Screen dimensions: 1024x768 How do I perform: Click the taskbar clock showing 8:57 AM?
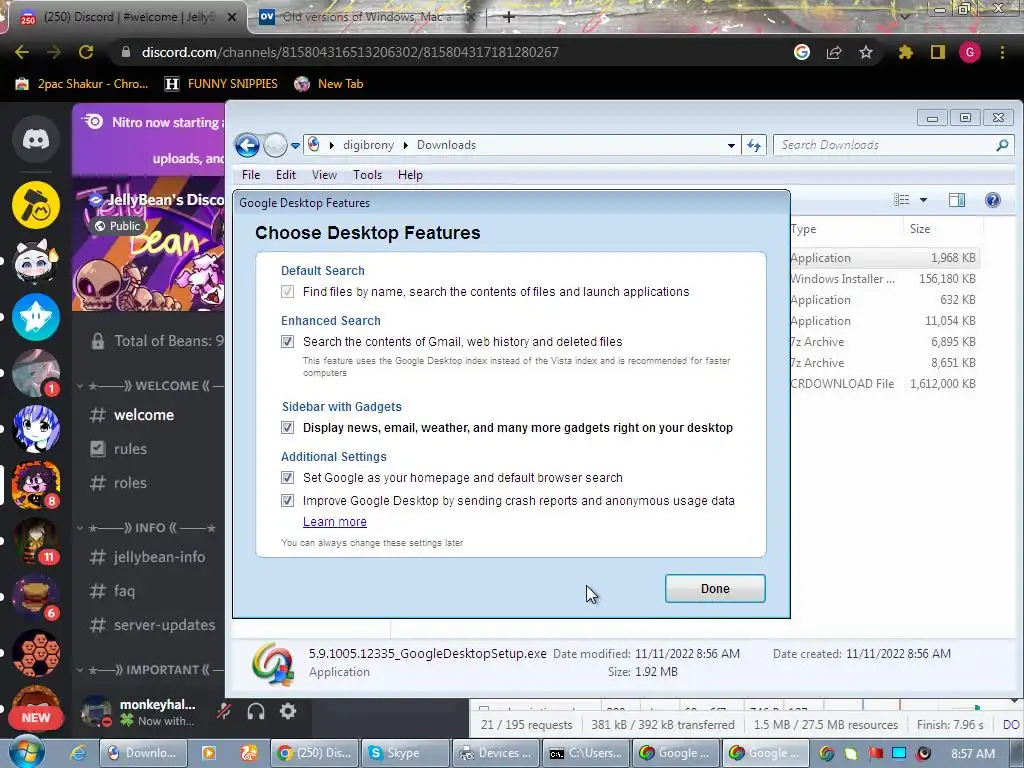click(972, 754)
